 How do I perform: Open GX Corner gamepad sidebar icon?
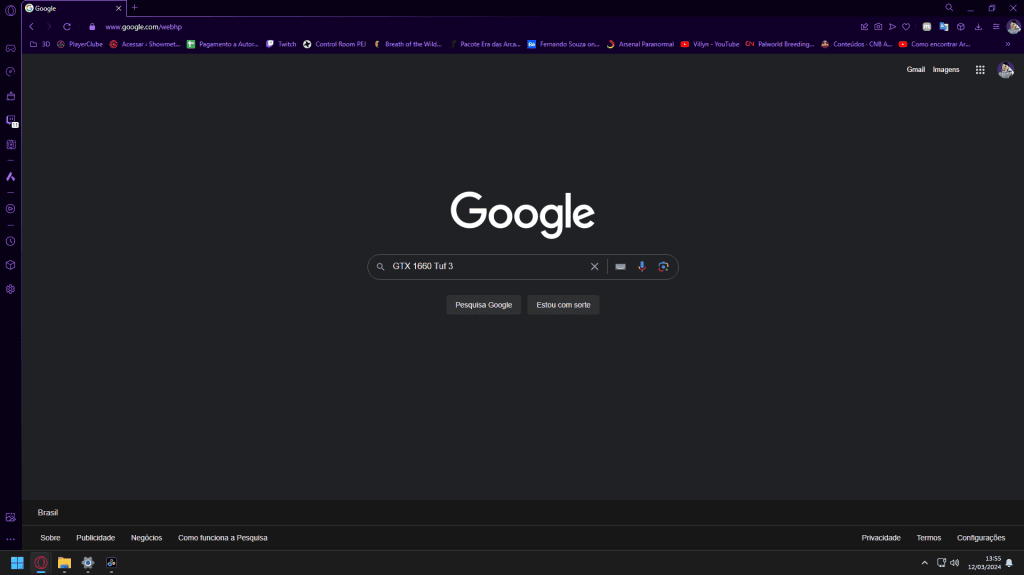10,48
